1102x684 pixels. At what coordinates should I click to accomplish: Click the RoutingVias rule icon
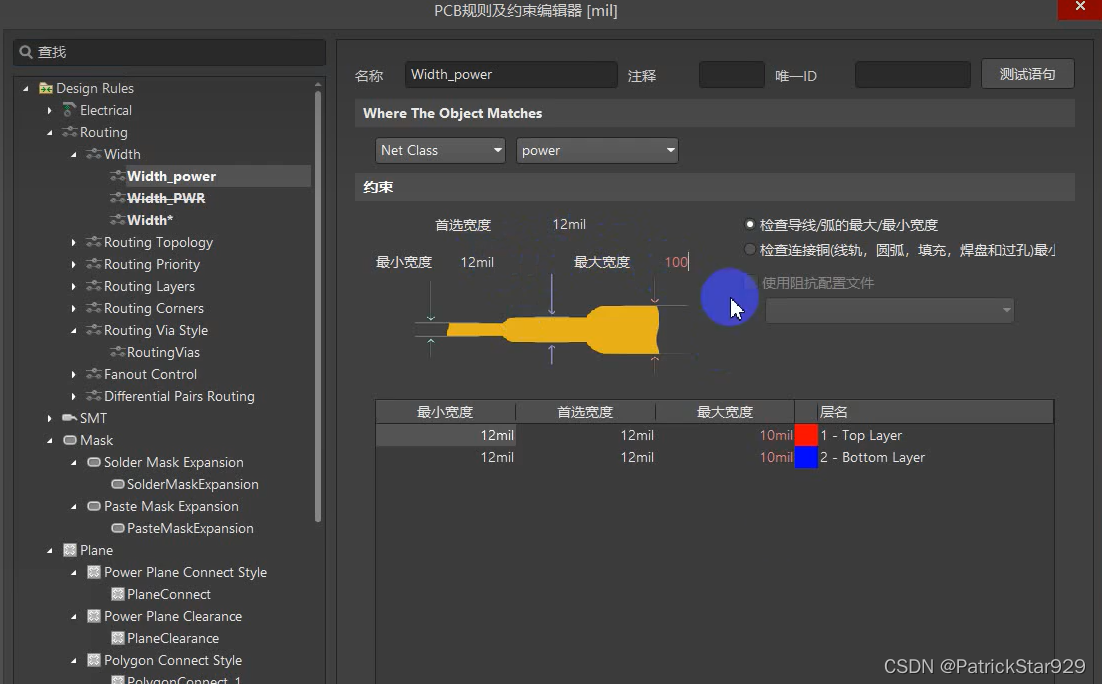[117, 352]
